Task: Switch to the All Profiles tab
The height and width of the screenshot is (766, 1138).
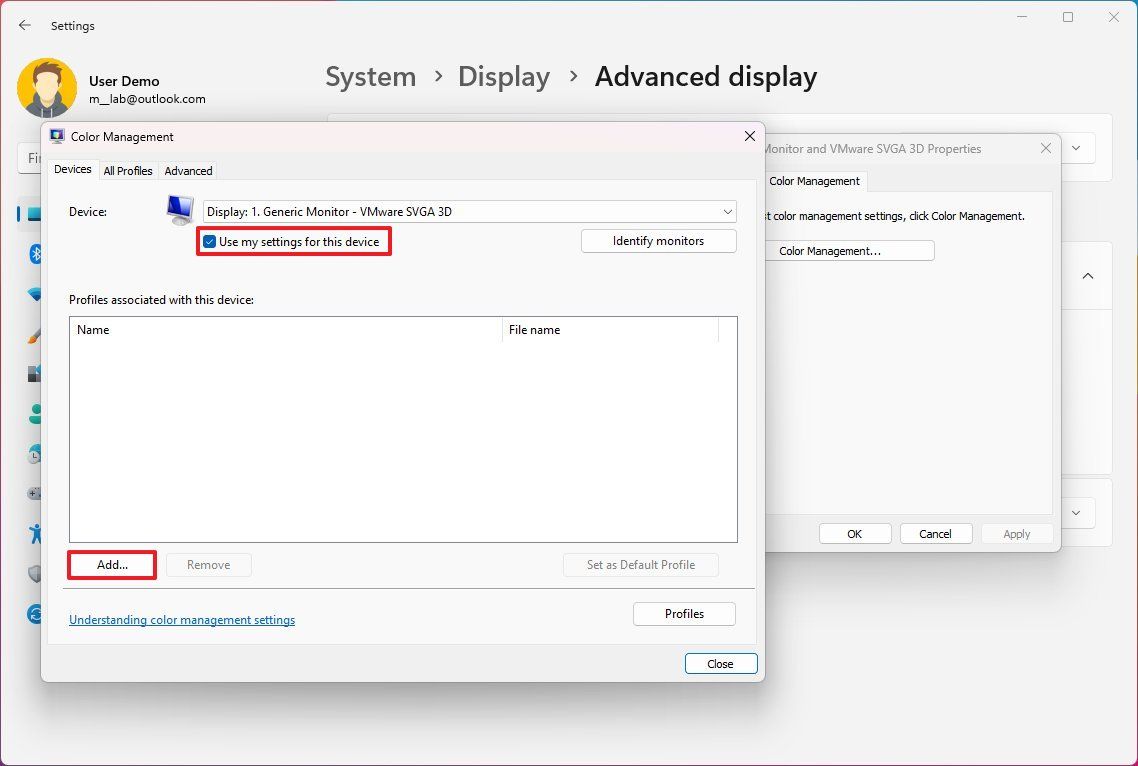Action: [x=127, y=170]
